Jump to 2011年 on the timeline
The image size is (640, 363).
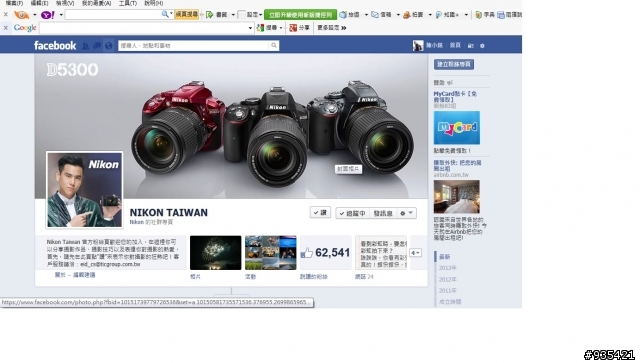(448, 291)
